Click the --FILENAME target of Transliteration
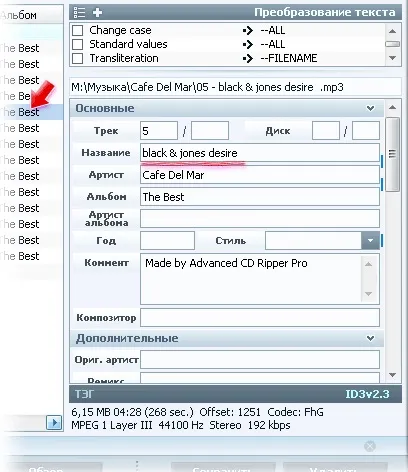Viewport: 408px width, 472px height. tap(289, 58)
